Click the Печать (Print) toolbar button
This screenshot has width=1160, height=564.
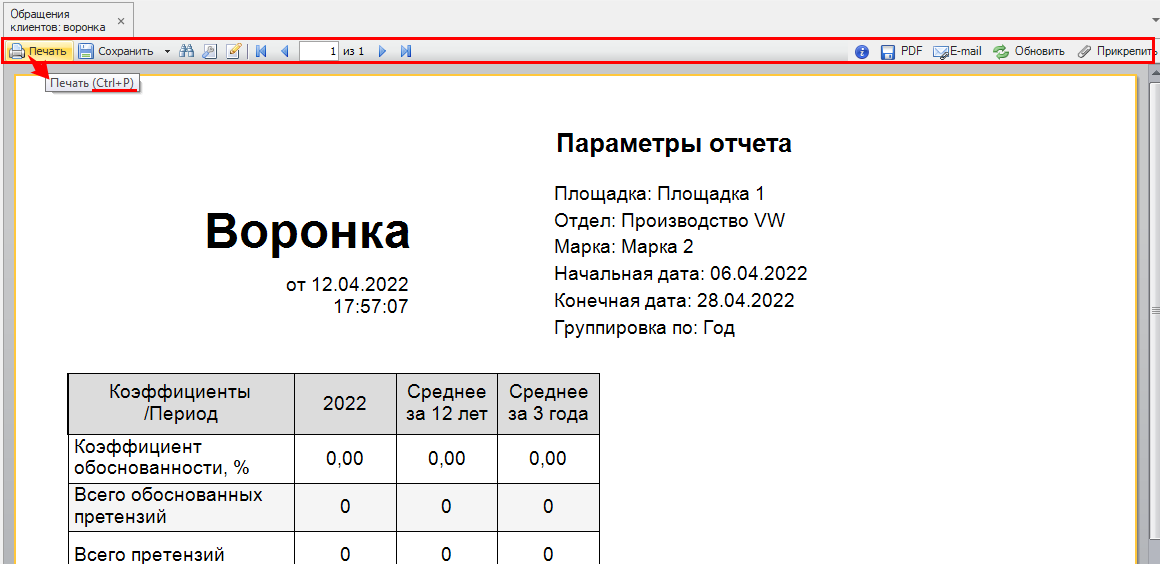38,51
